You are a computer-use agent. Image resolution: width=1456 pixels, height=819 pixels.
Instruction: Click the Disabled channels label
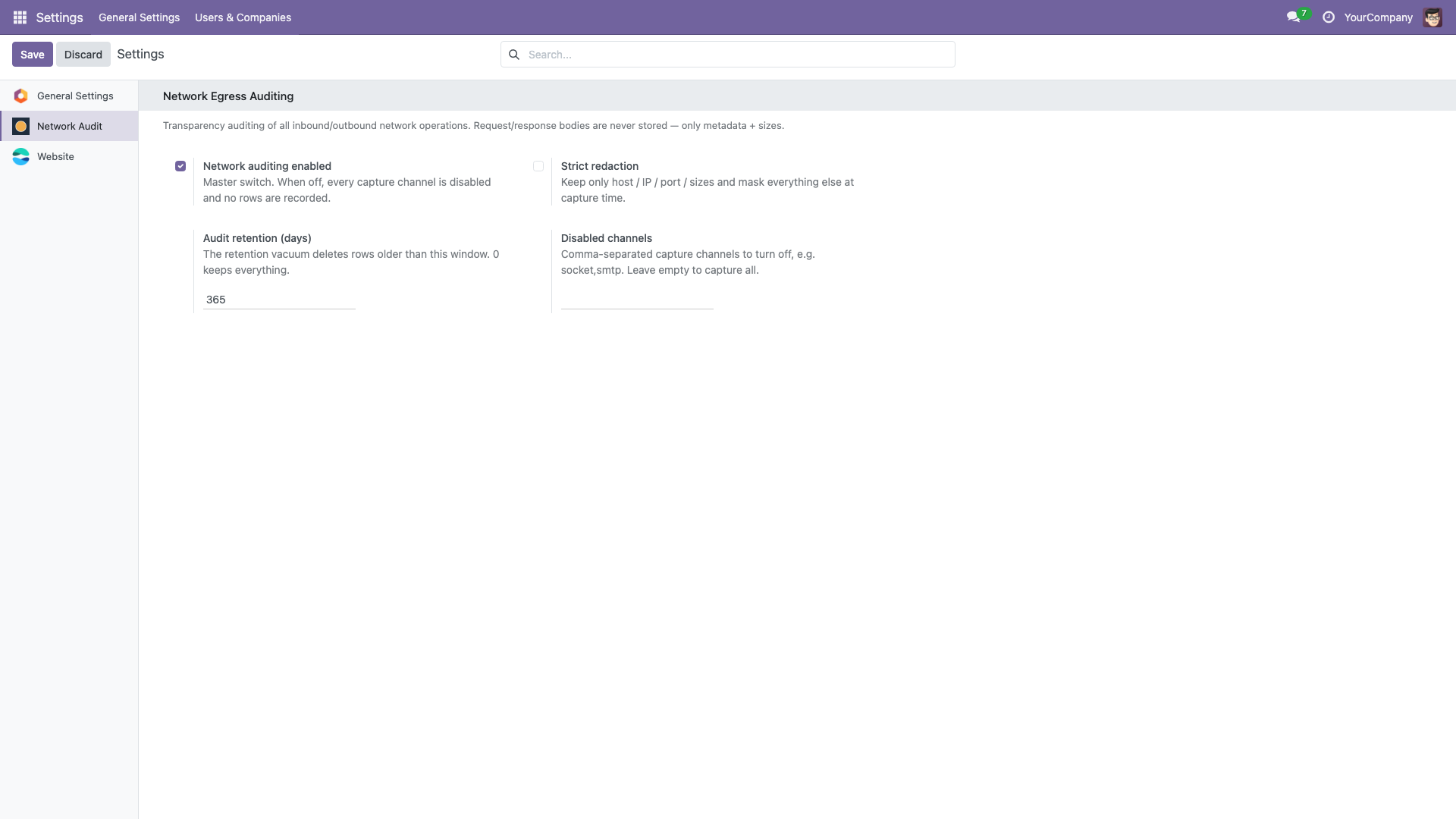click(x=607, y=238)
